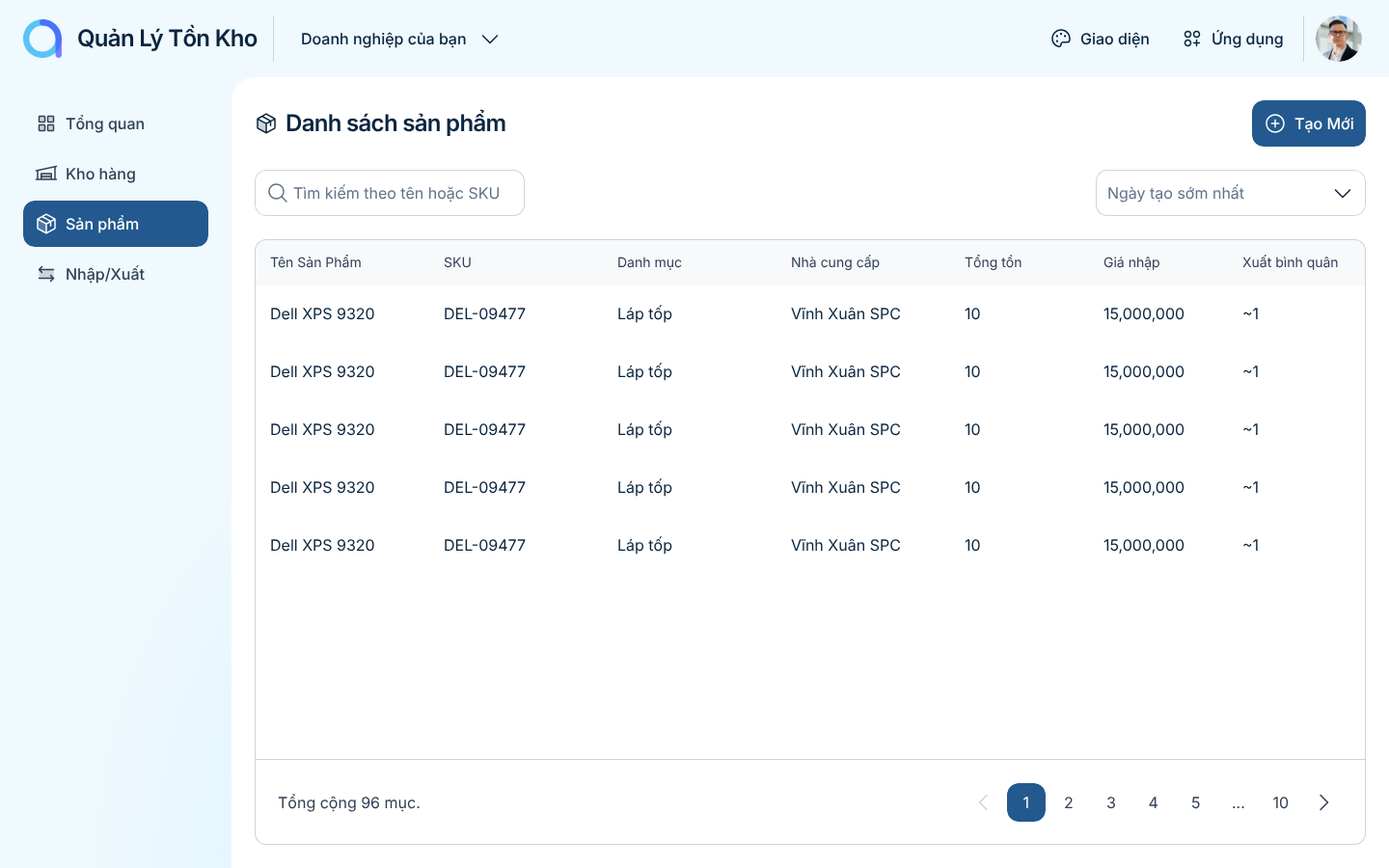Go to page 10 in pagination
The width and height of the screenshot is (1389, 868).
pyautogui.click(x=1280, y=802)
